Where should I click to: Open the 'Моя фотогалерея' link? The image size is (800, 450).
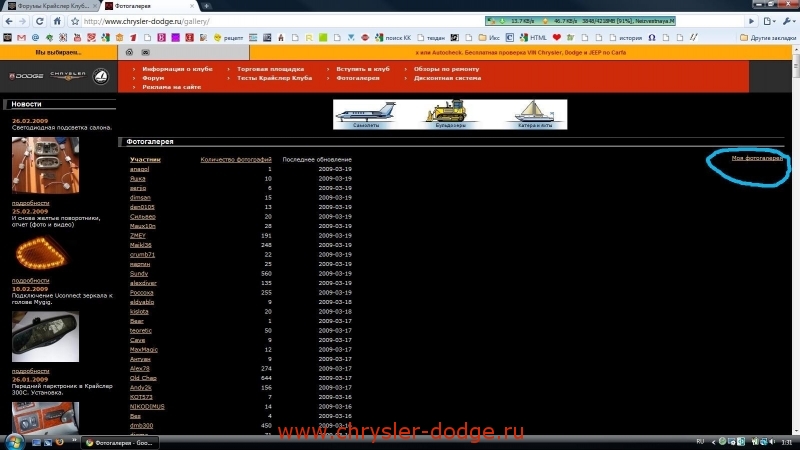click(x=757, y=158)
